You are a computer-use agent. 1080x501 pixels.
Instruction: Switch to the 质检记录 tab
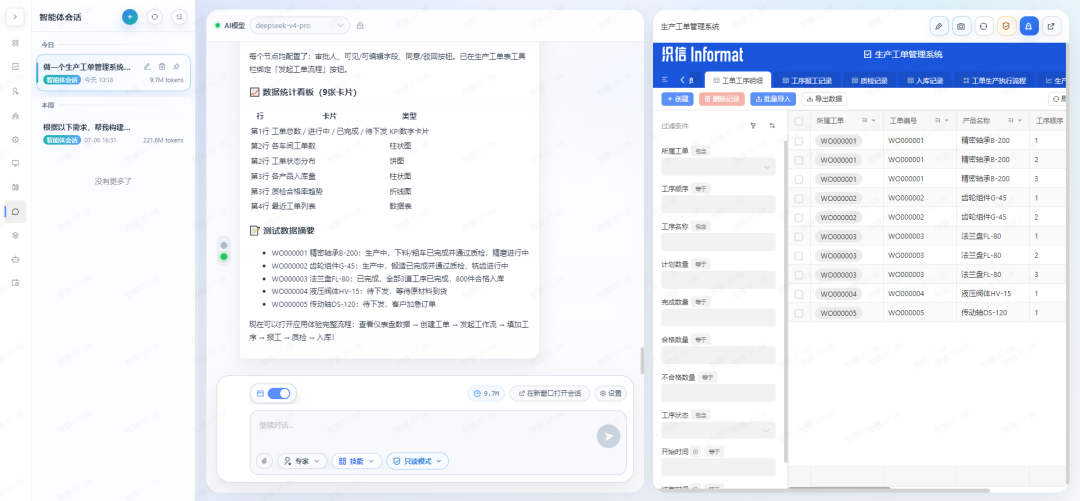point(869,80)
